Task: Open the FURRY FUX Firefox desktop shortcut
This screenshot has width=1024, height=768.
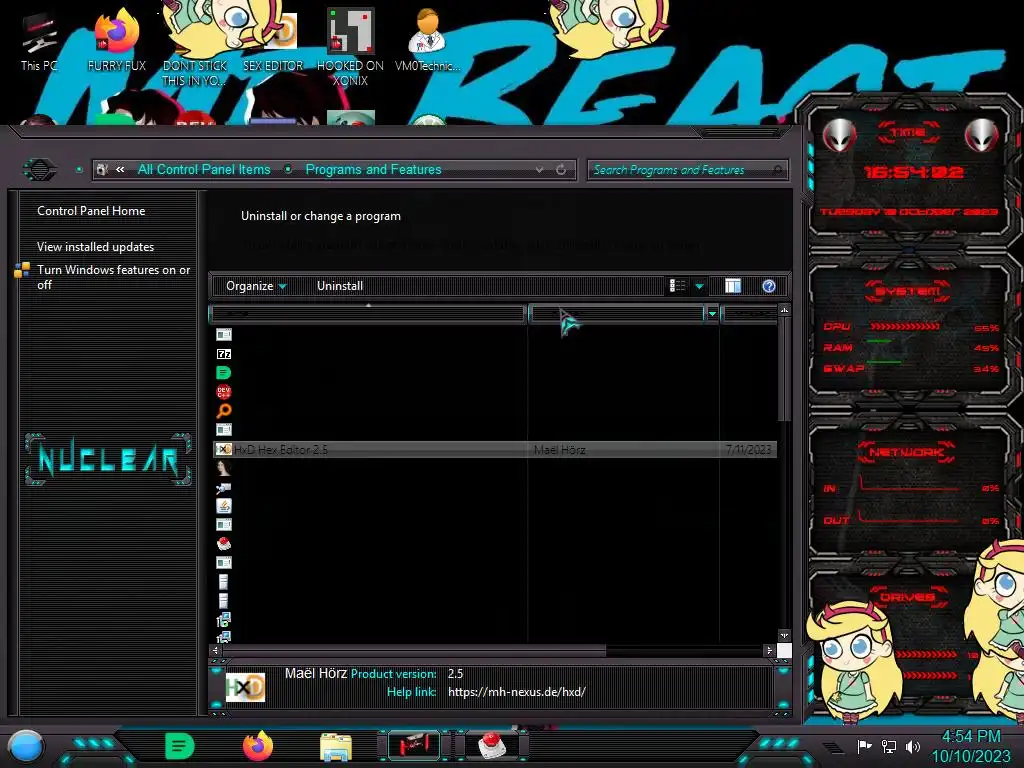Action: click(116, 40)
